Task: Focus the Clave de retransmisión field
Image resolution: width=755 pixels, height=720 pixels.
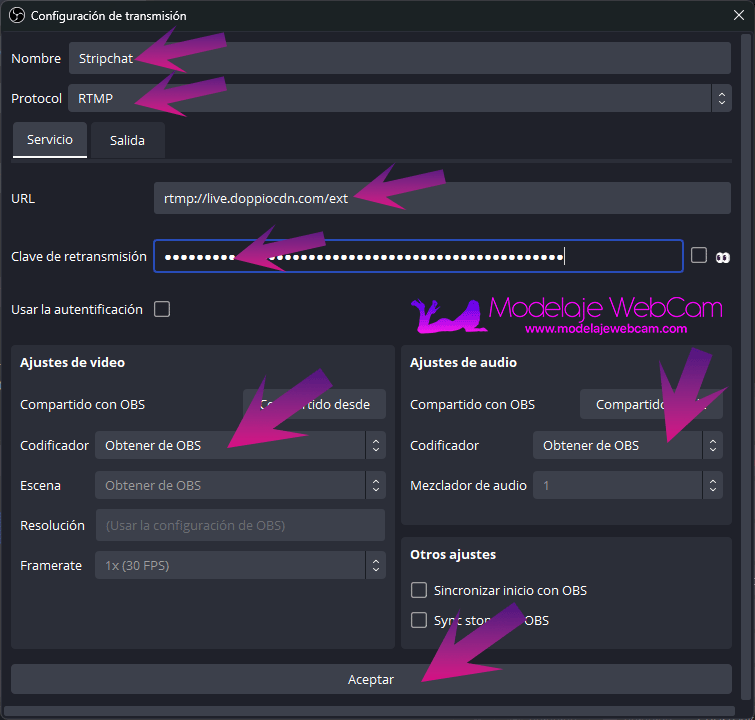Action: (x=418, y=256)
